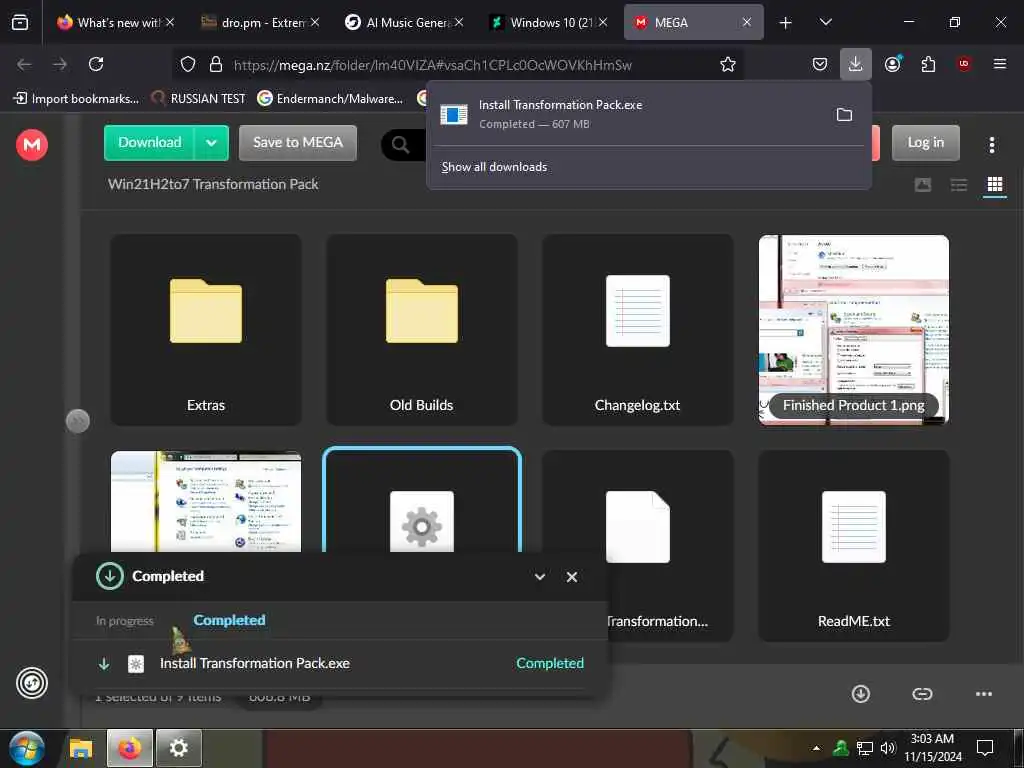Image resolution: width=1024 pixels, height=768 pixels.
Task: Click the Save to Pocket icon
Action: click(820, 64)
